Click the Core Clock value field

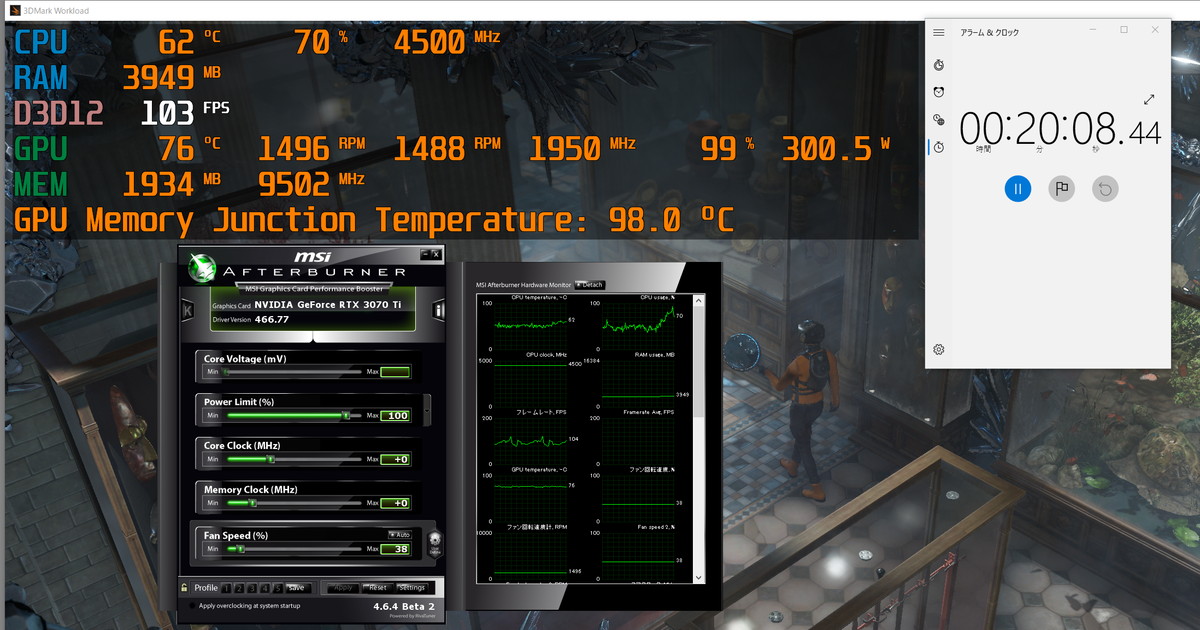(x=395, y=459)
